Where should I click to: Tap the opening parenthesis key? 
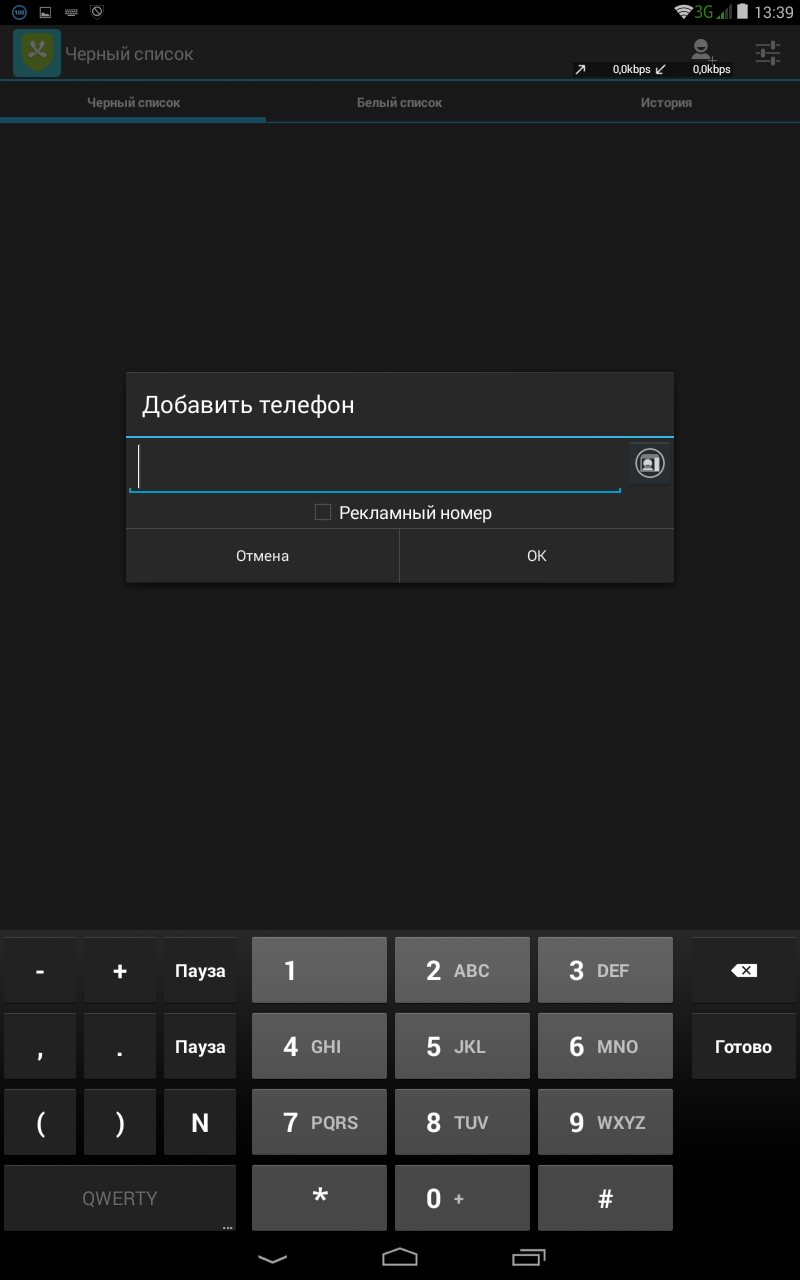(x=40, y=1122)
